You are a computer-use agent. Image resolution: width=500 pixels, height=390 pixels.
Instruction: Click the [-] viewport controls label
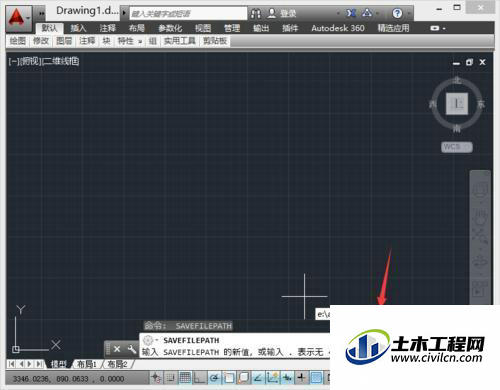pos(14,61)
